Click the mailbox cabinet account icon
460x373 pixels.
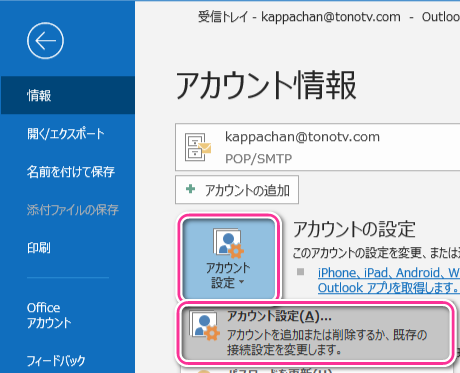(198, 147)
